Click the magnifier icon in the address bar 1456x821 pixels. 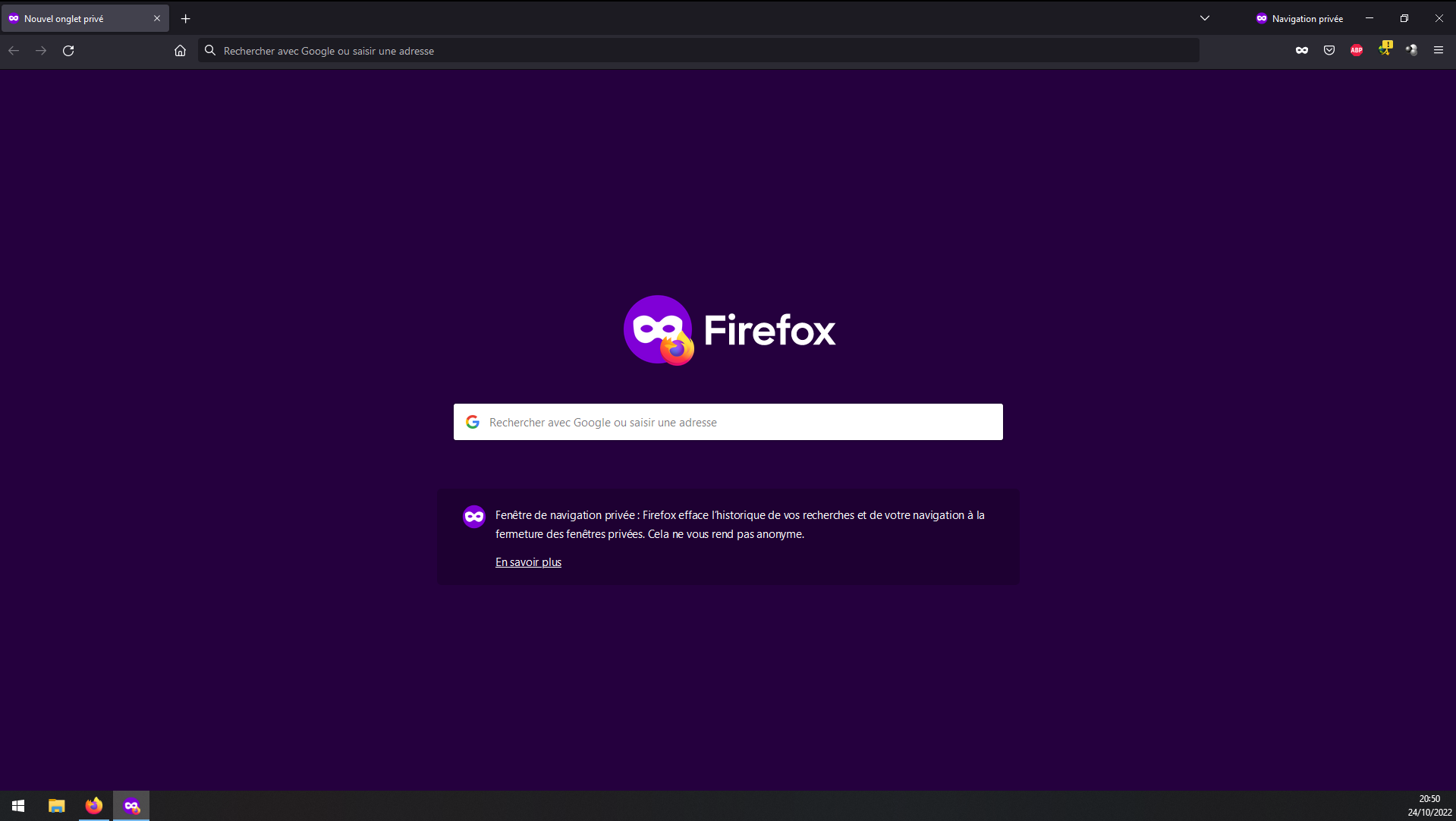click(210, 51)
